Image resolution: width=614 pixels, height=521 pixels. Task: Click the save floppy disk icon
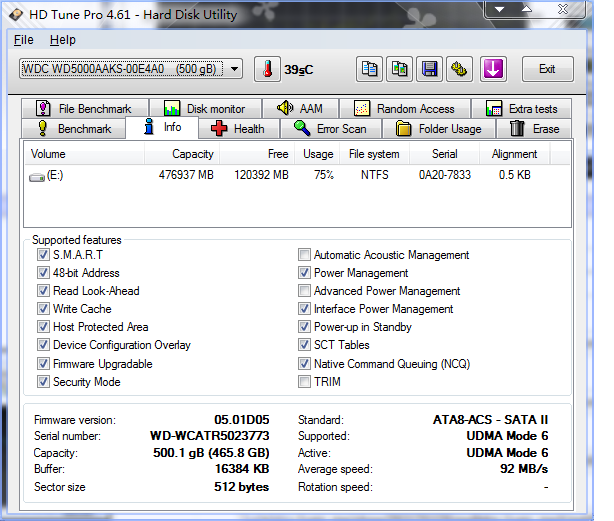click(x=430, y=69)
